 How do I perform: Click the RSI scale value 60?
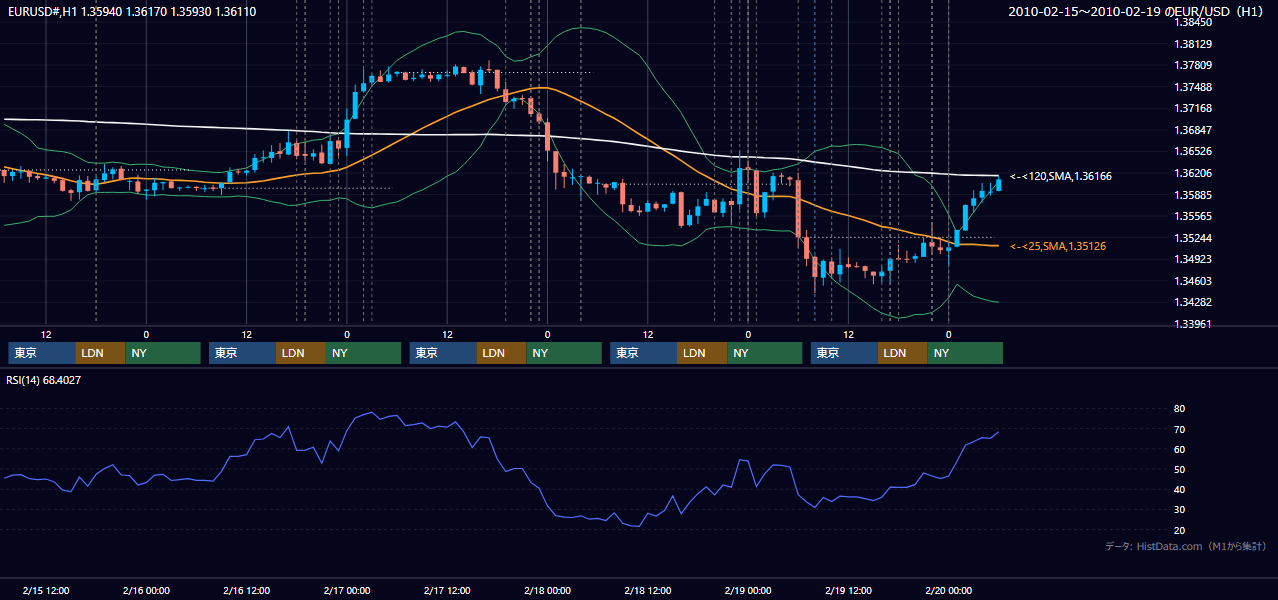click(x=1179, y=449)
